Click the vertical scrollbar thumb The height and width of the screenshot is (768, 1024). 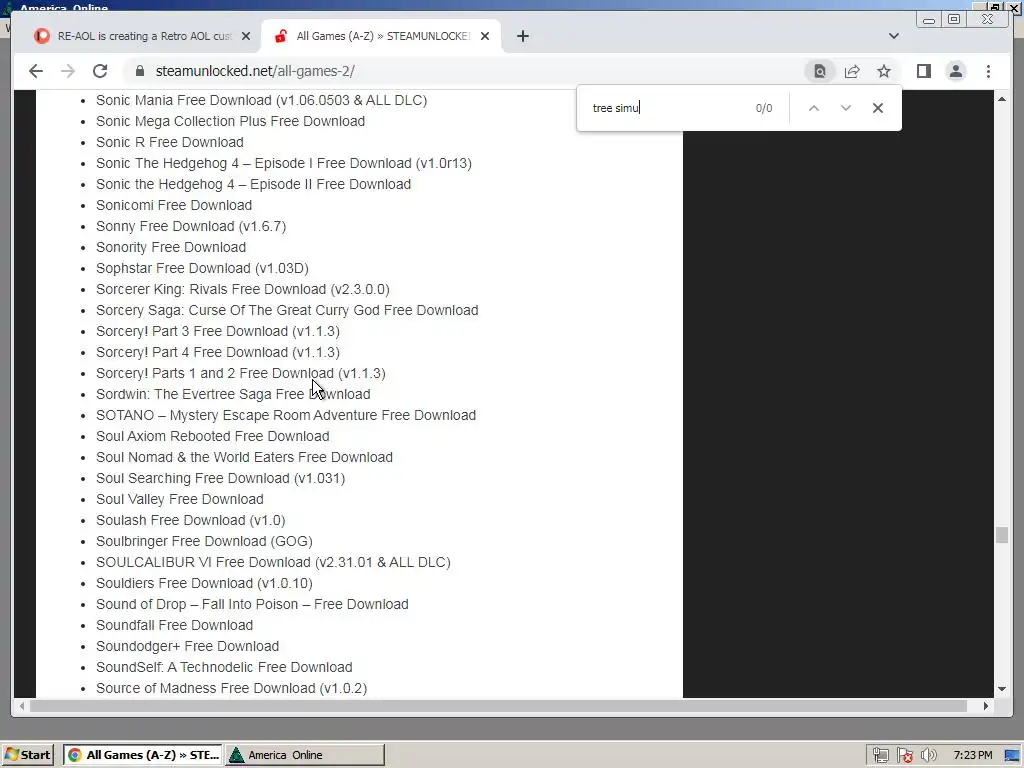point(1002,535)
